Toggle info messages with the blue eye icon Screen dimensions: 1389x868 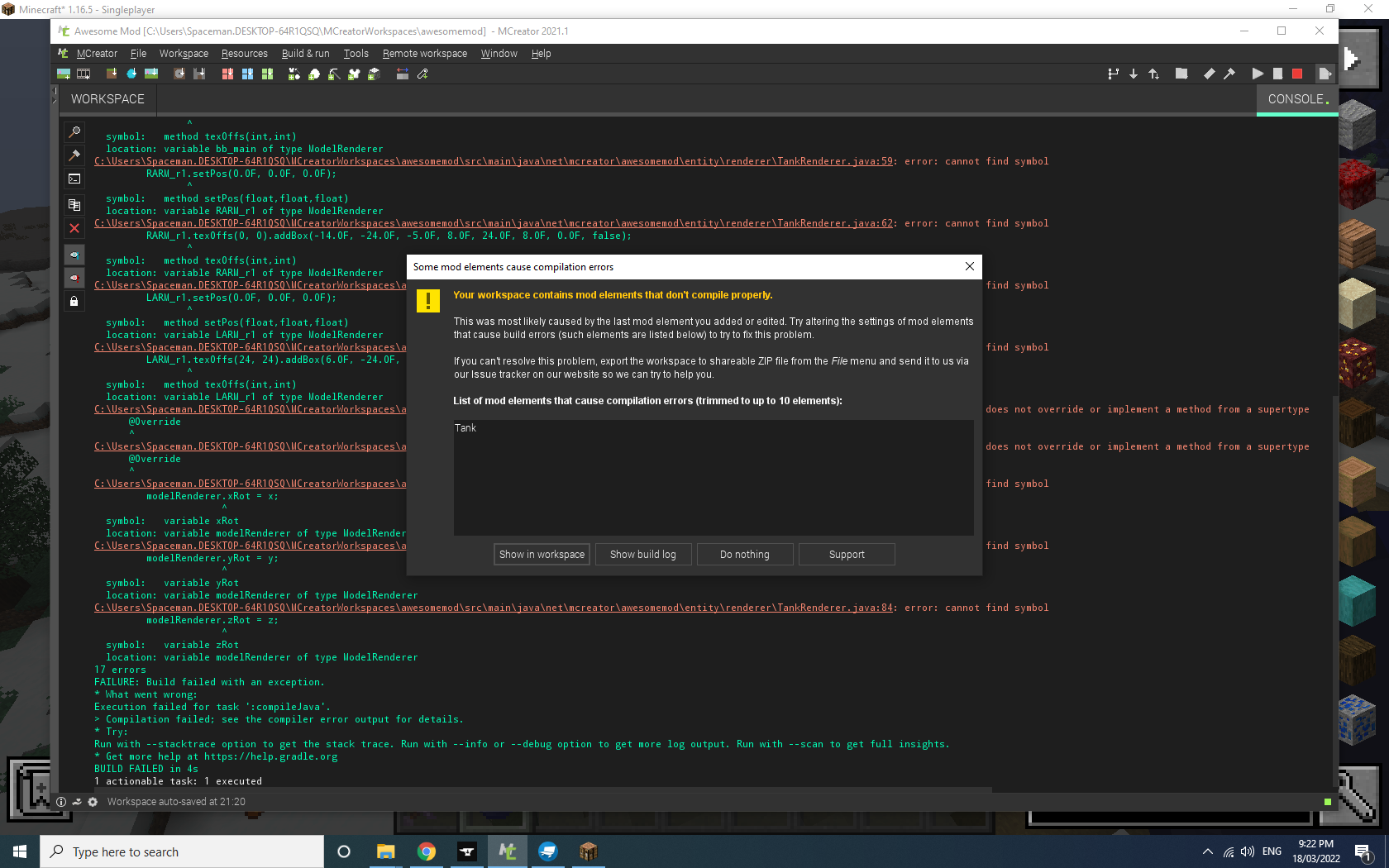(x=74, y=255)
